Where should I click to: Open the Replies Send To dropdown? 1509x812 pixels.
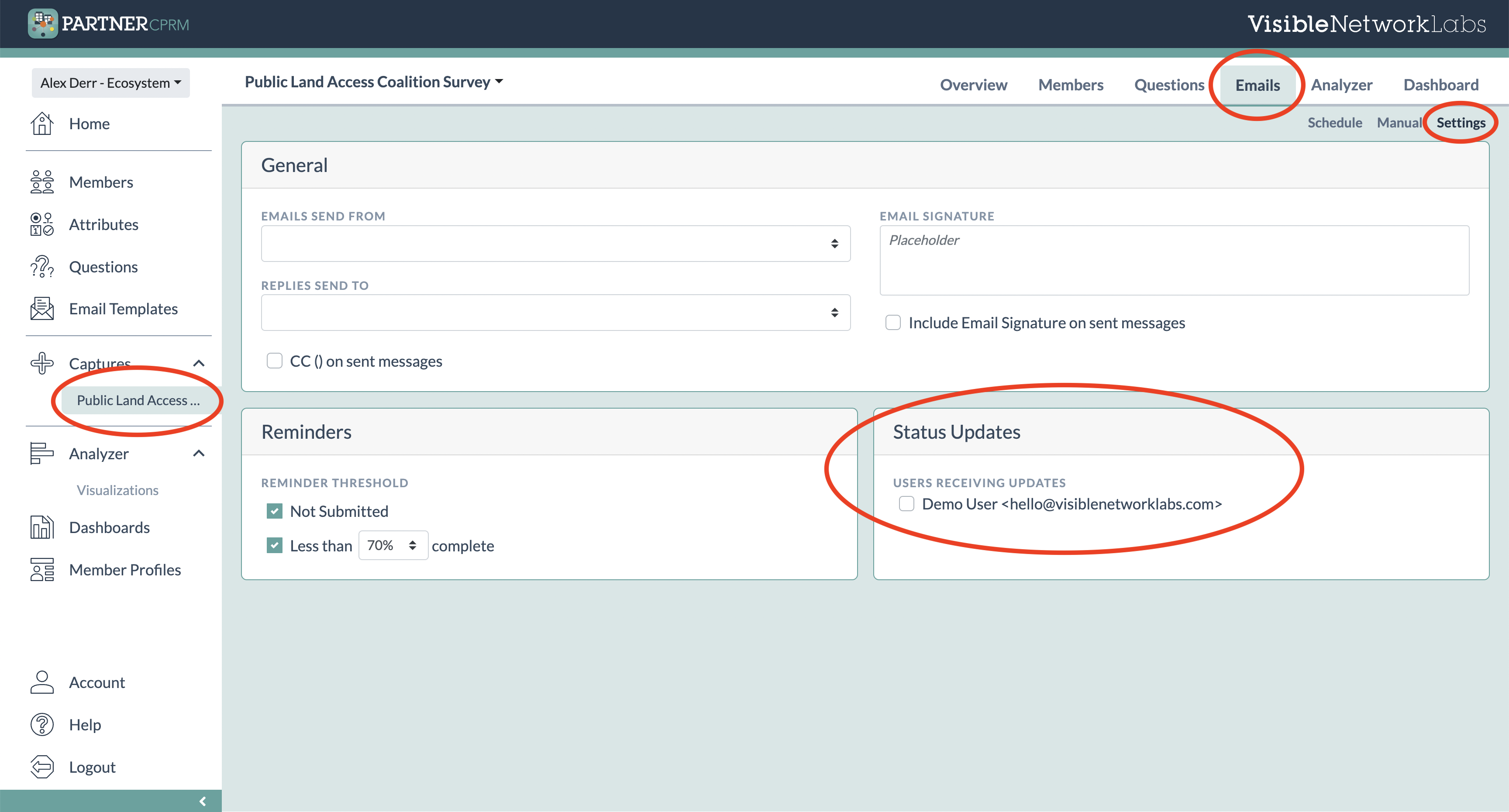pyautogui.click(x=555, y=312)
